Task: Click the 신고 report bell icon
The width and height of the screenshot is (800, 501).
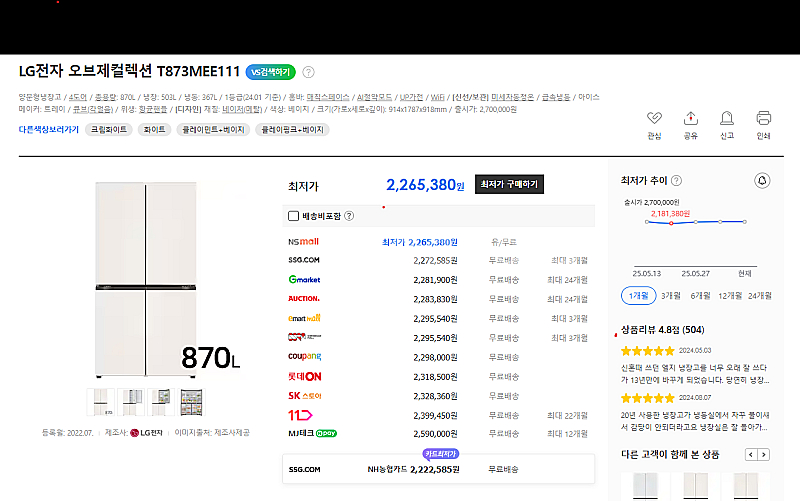Action: coord(727,118)
